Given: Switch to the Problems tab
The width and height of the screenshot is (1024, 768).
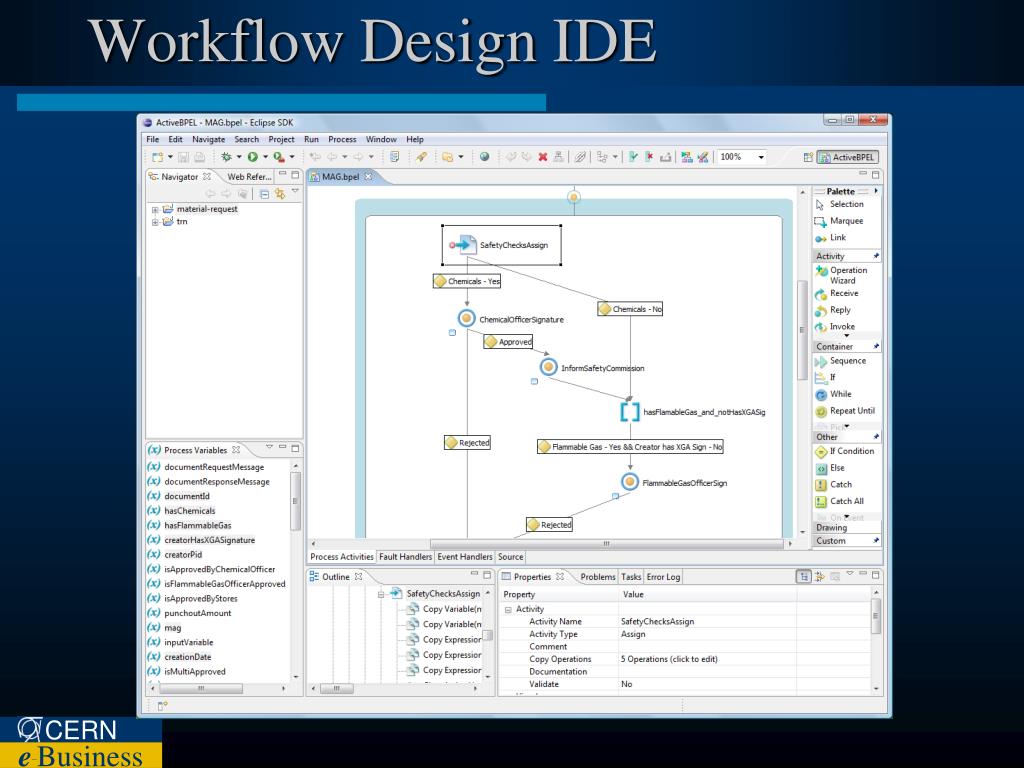Looking at the screenshot, I should click(598, 577).
